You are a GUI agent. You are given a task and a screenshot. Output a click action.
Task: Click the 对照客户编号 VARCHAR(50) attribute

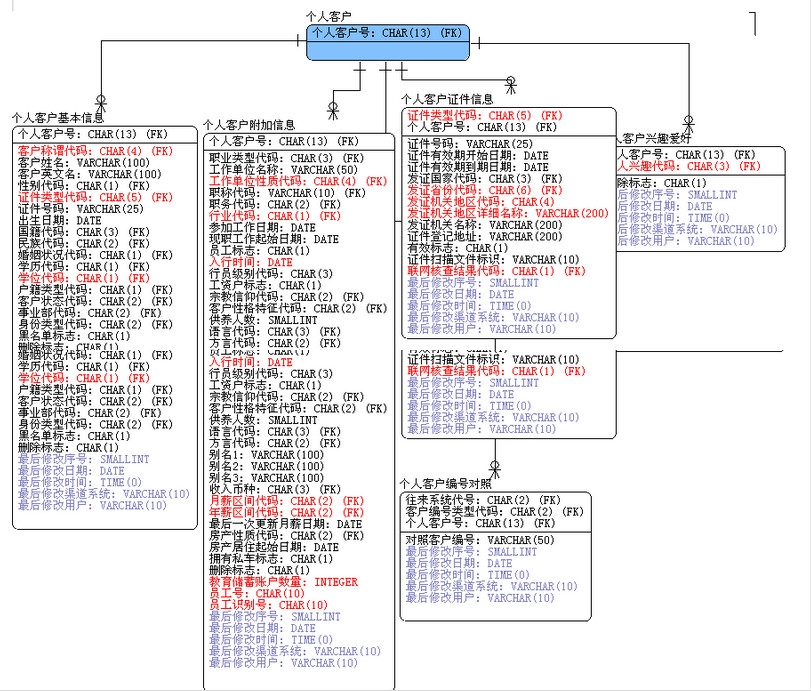pos(479,540)
